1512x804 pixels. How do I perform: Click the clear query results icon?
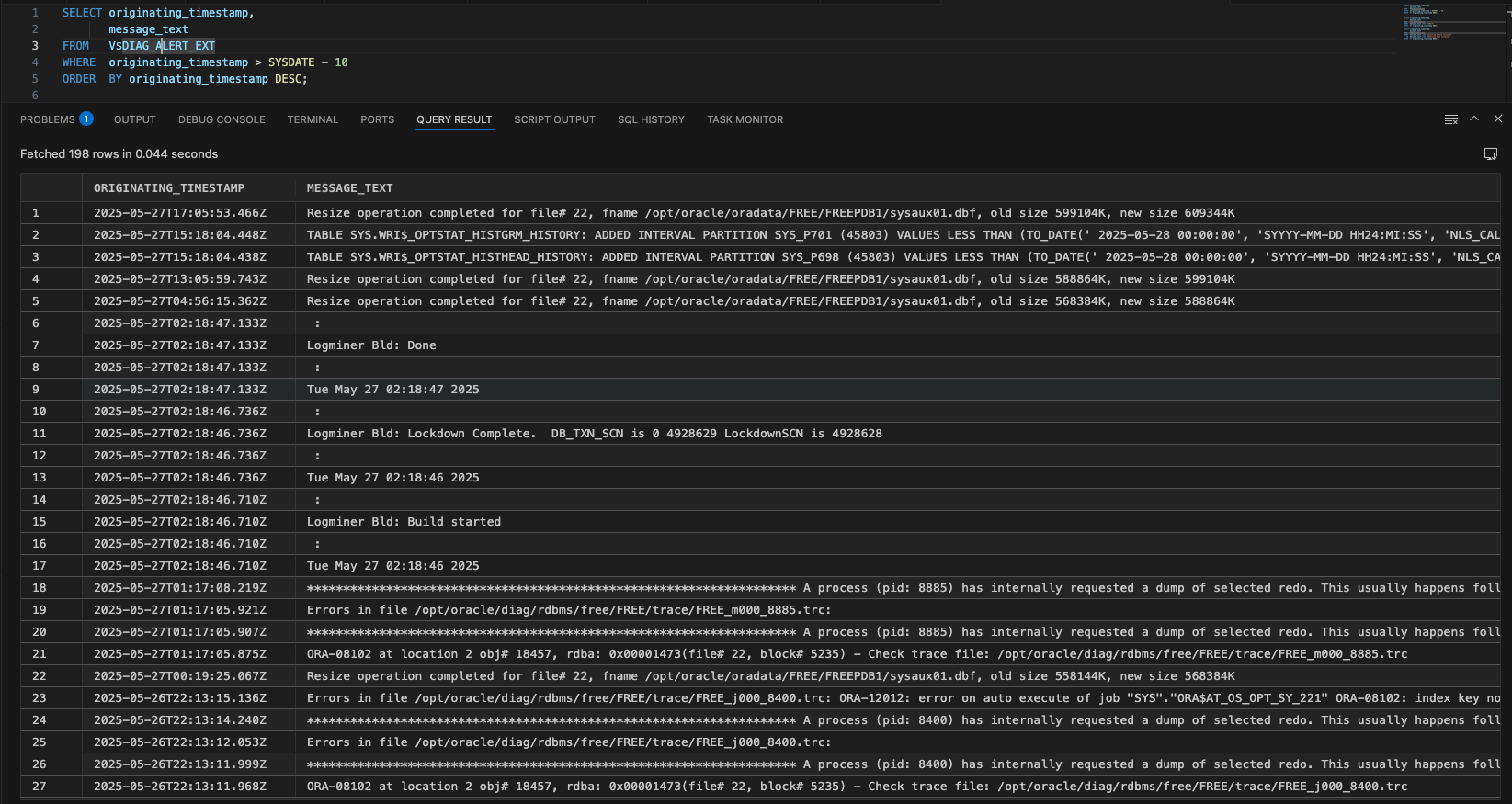1450,119
